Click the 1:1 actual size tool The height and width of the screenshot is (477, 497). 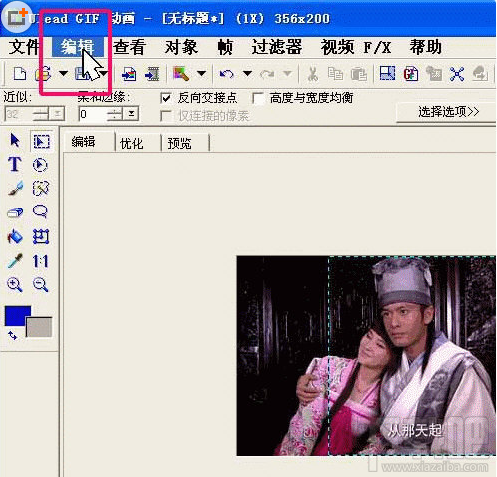[x=41, y=261]
